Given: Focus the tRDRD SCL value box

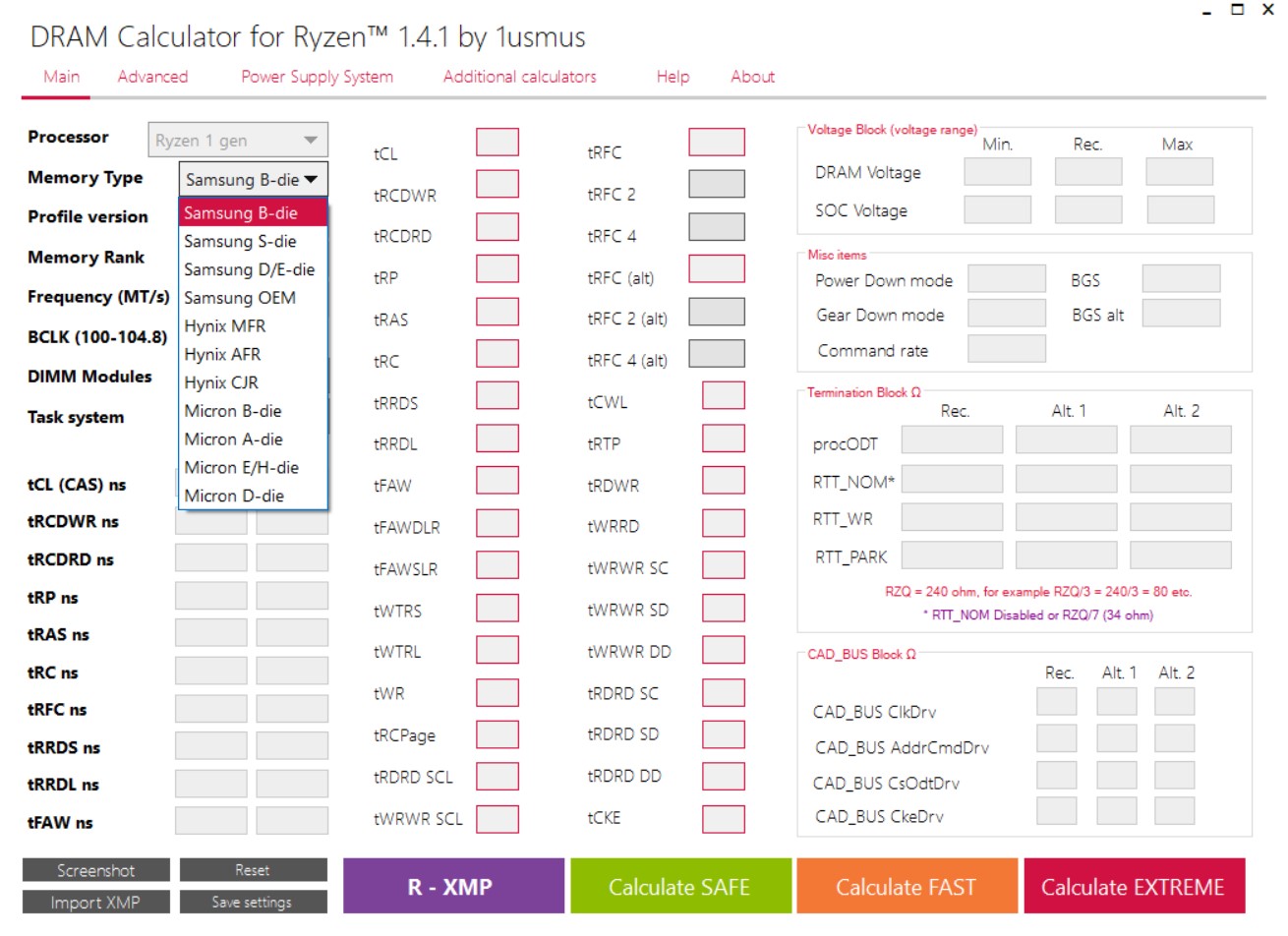Looking at the screenshot, I should (498, 776).
